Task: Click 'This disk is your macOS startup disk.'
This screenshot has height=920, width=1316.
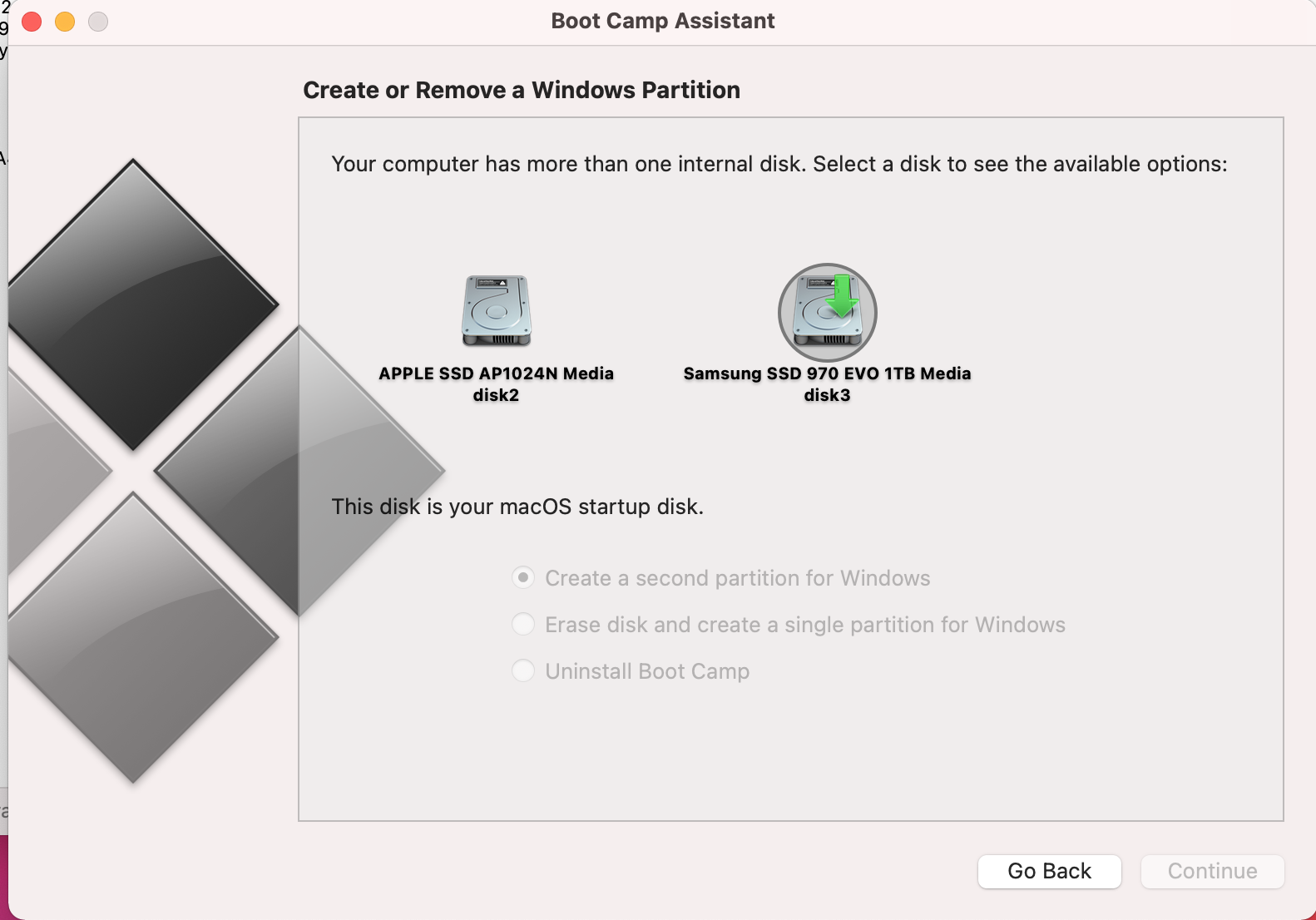Action: 517,507
